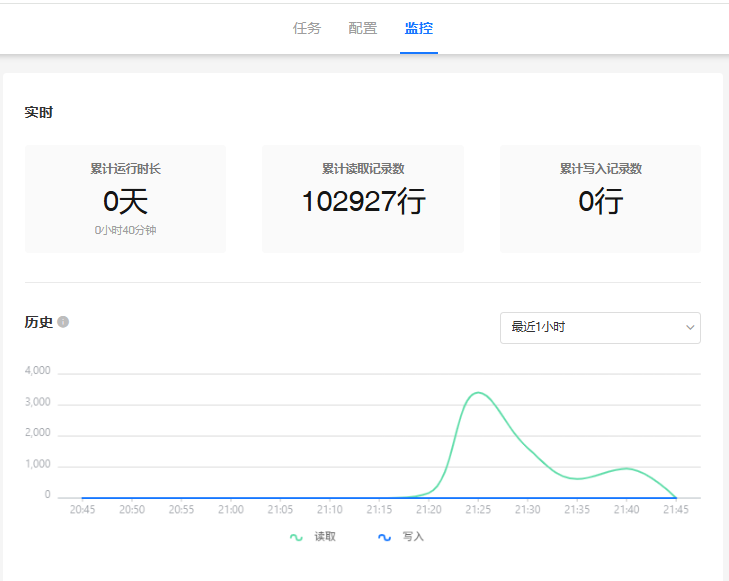Open the 配置 tab
Screen dimensions: 729x581
(363, 28)
